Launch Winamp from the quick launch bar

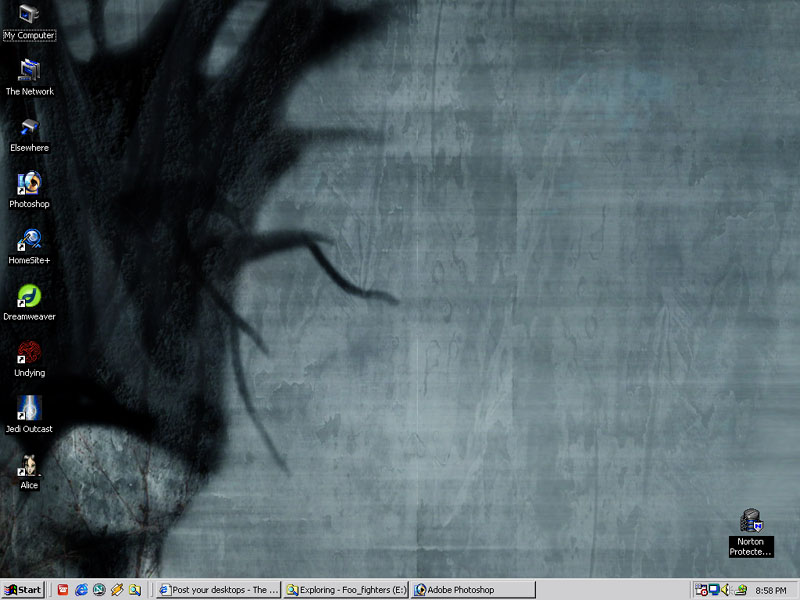(117, 590)
